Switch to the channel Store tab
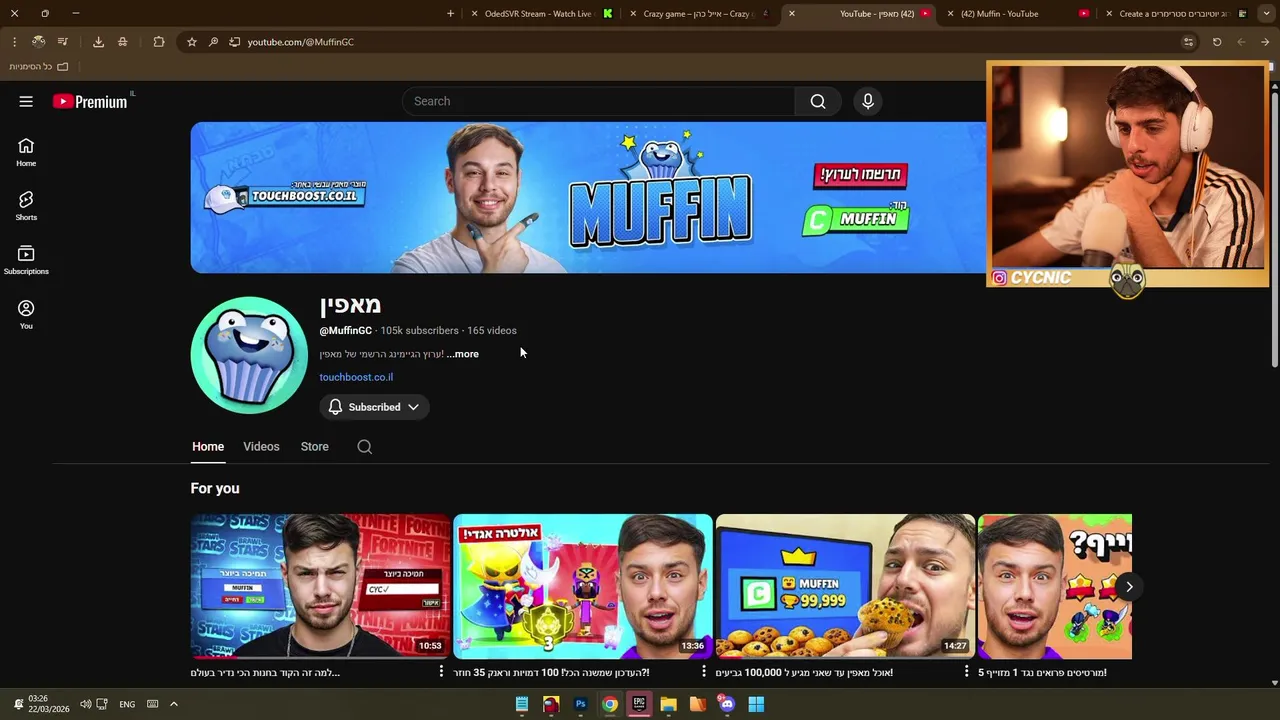 click(x=315, y=447)
